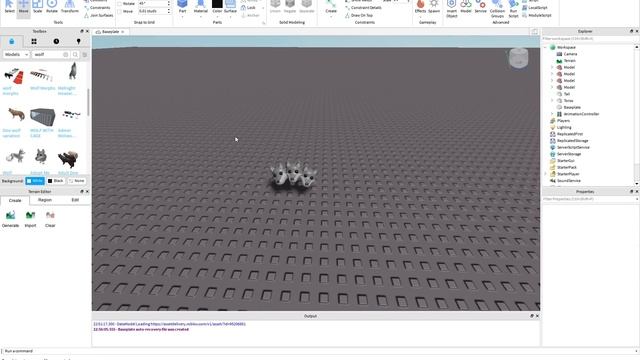Open the Edit tab in Terrain Editor
The width and height of the screenshot is (640, 360).
pos(75,200)
